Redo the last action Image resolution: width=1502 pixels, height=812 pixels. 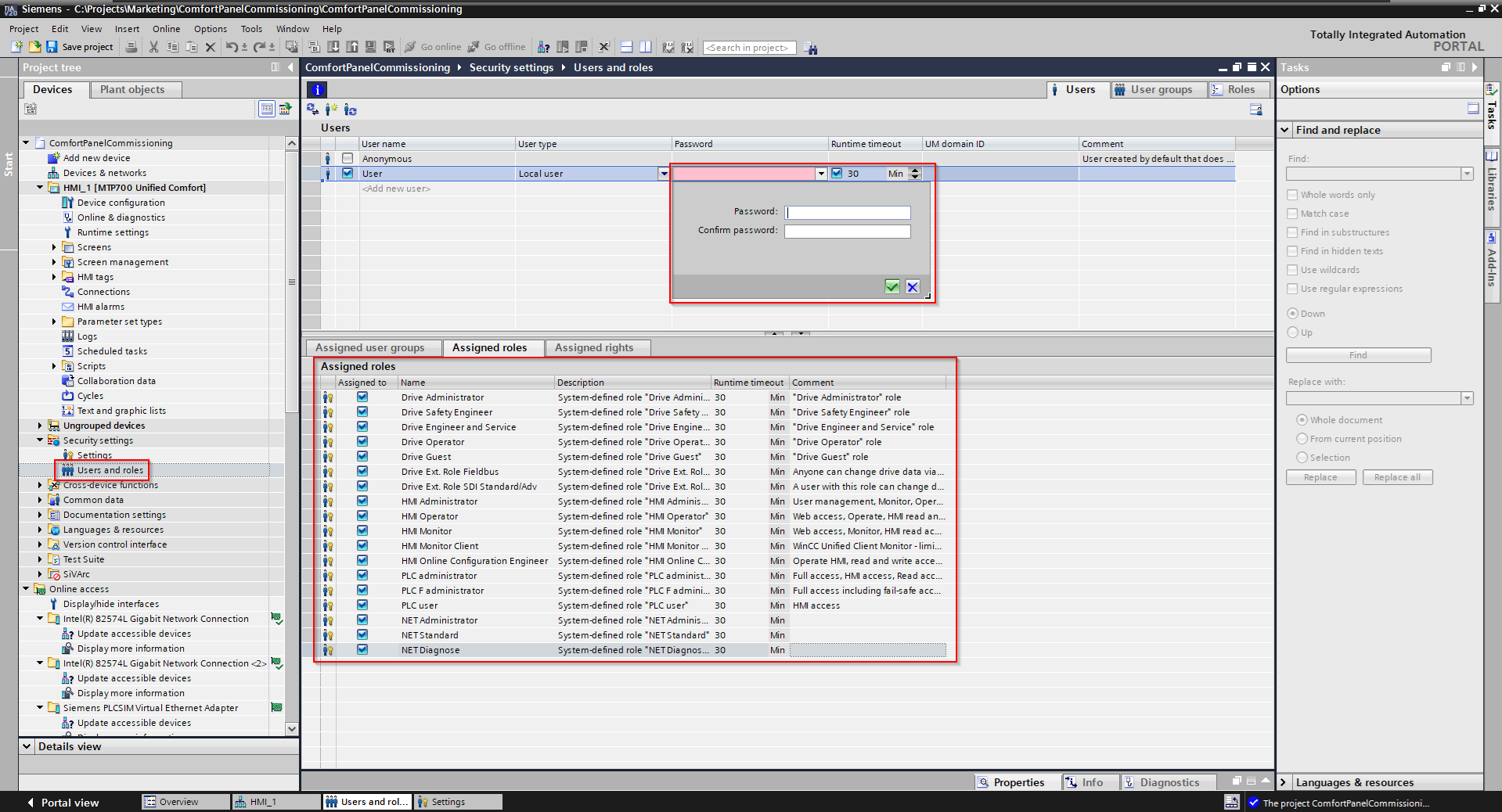[260, 47]
